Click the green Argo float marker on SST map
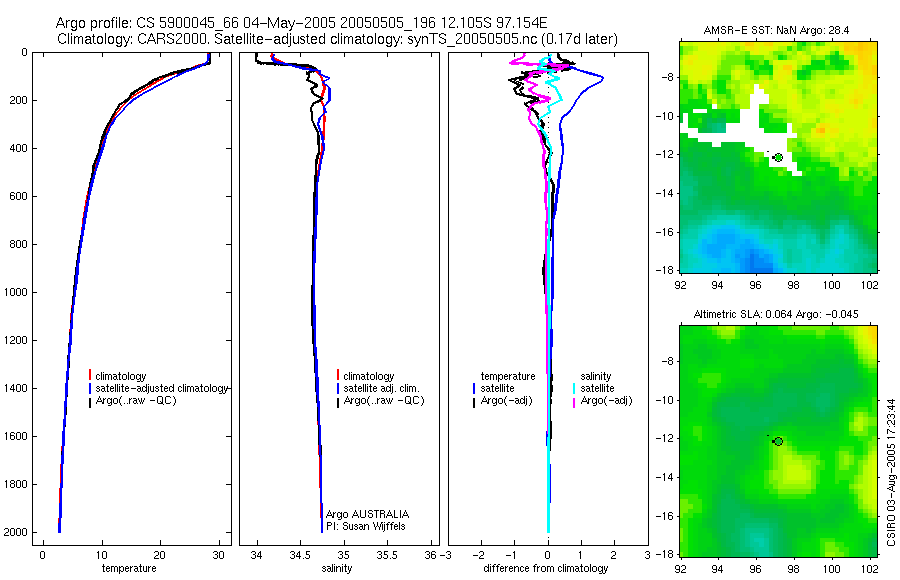Screen dimensions: 900x580 [778, 157]
